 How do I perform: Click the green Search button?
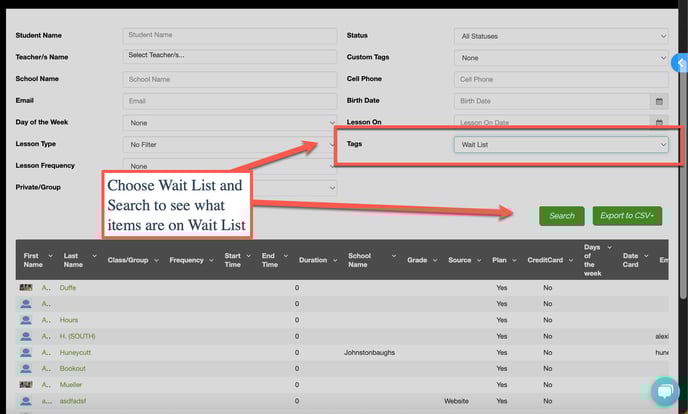pos(561,215)
